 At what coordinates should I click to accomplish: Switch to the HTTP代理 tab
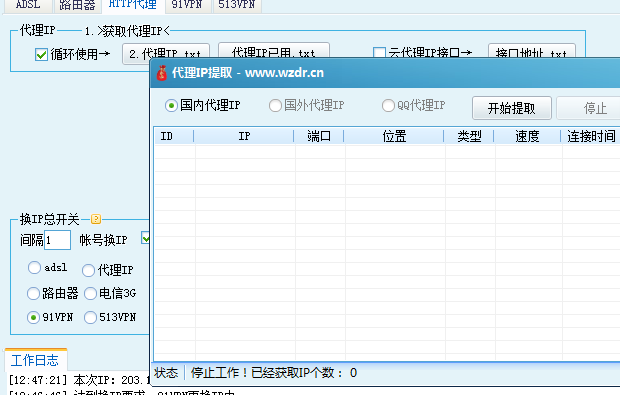133,6
